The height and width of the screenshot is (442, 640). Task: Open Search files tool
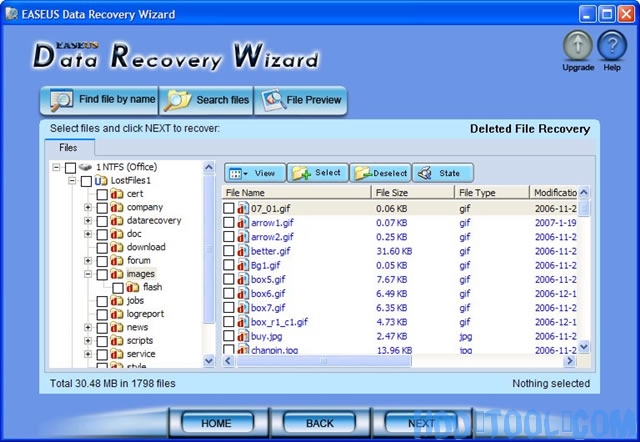pos(208,100)
